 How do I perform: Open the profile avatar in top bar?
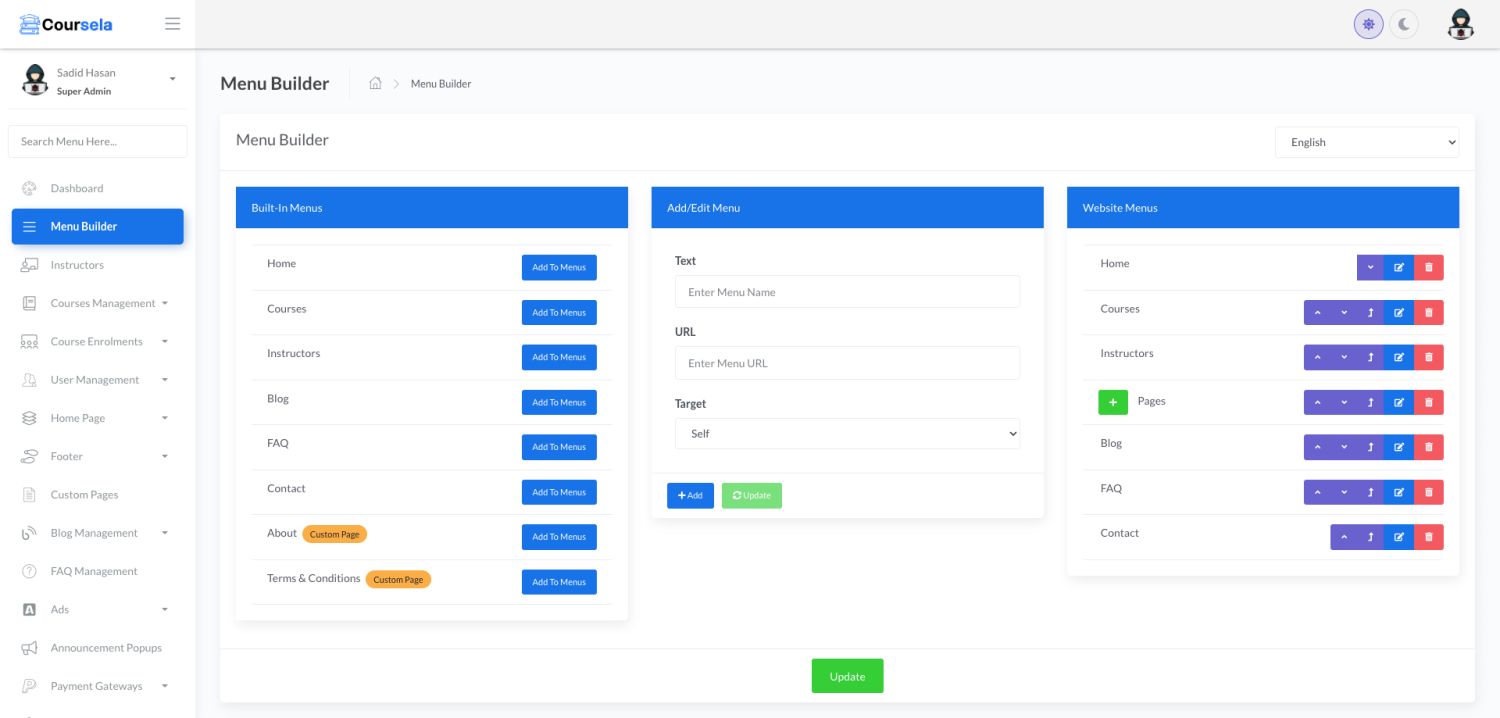tap(1460, 24)
